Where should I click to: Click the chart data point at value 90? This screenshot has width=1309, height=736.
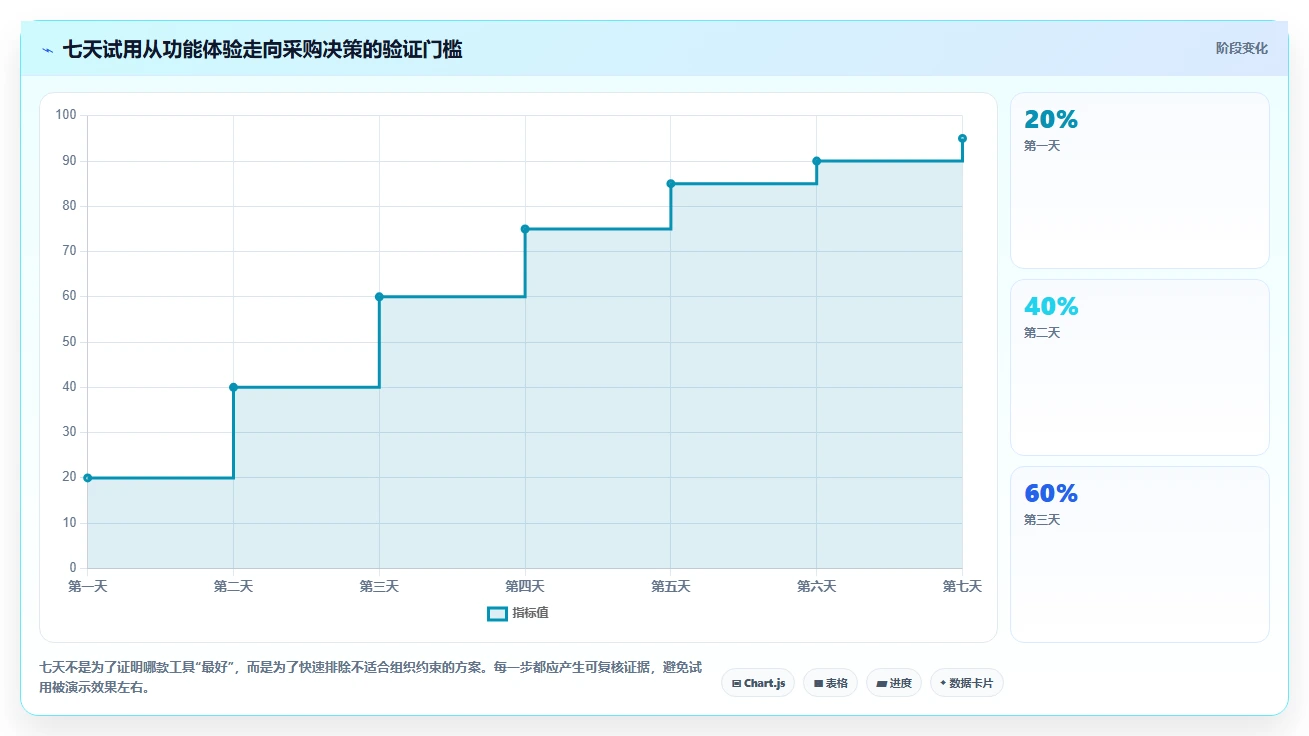click(817, 161)
